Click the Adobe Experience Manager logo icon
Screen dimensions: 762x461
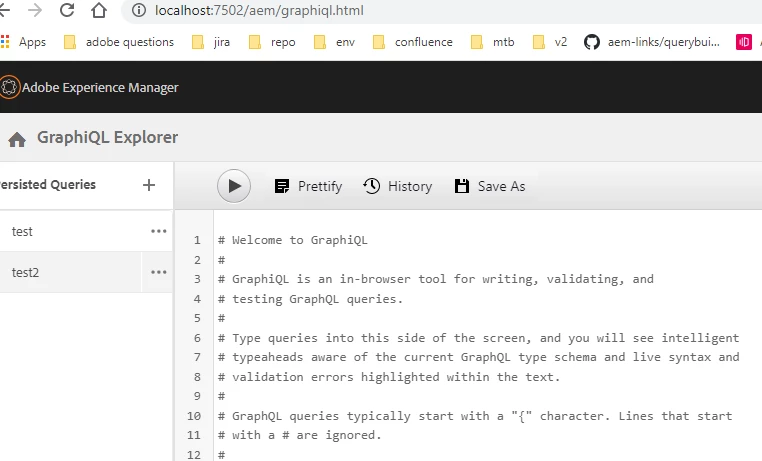(x=9, y=87)
